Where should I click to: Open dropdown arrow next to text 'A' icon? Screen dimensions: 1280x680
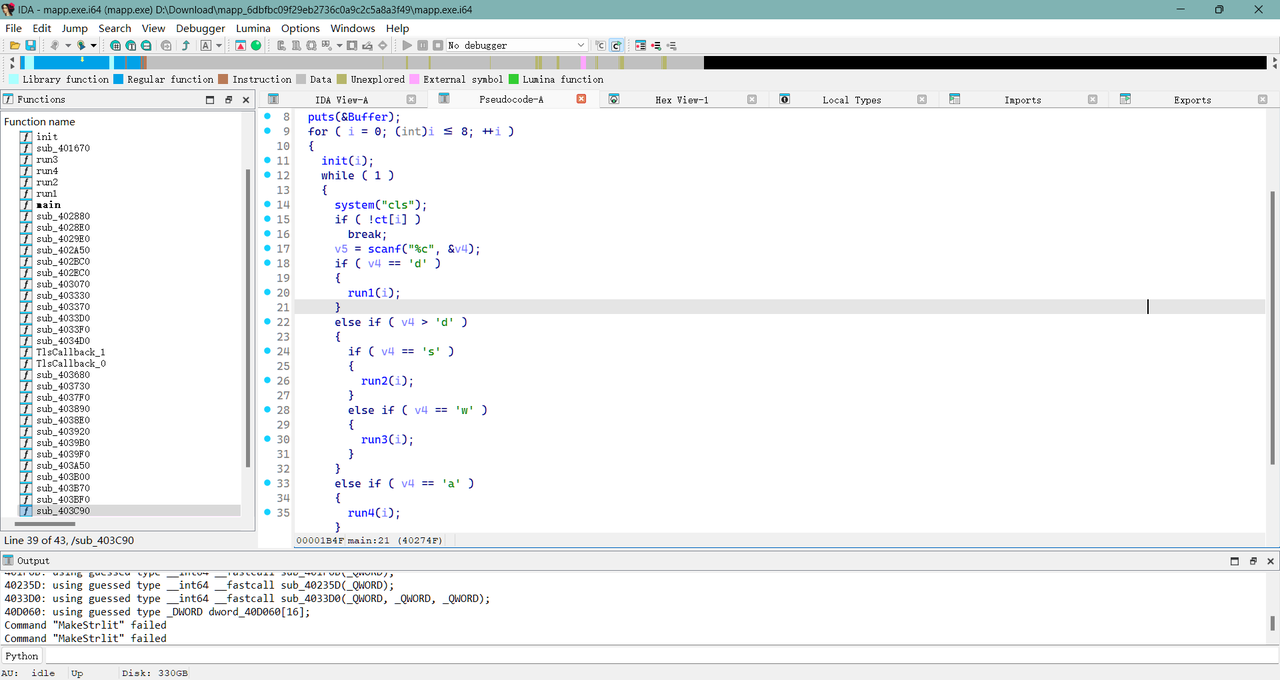pos(219,45)
